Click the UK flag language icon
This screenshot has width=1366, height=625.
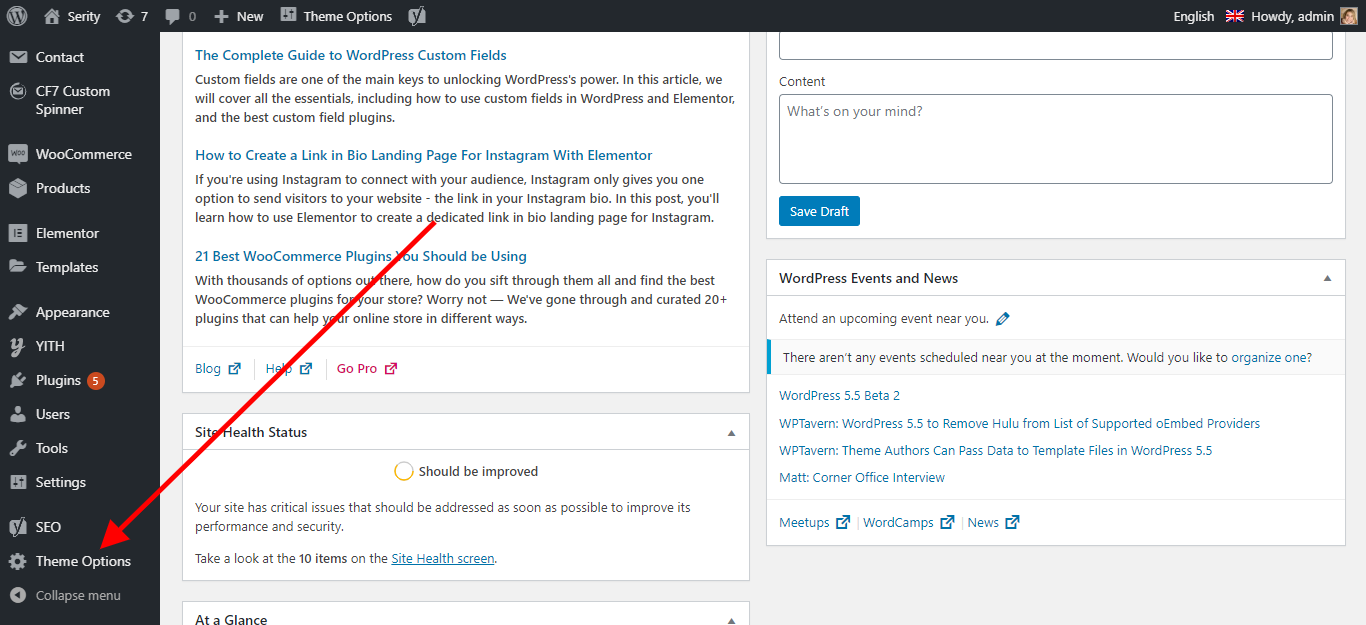[x=1234, y=16]
